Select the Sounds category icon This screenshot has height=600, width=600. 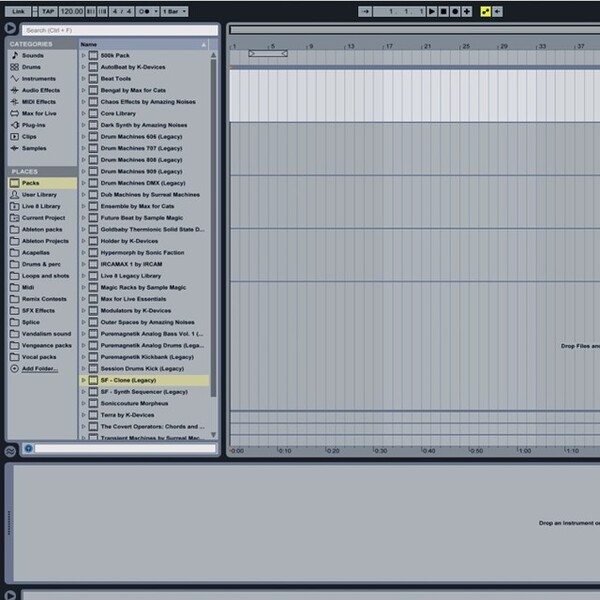pos(15,55)
